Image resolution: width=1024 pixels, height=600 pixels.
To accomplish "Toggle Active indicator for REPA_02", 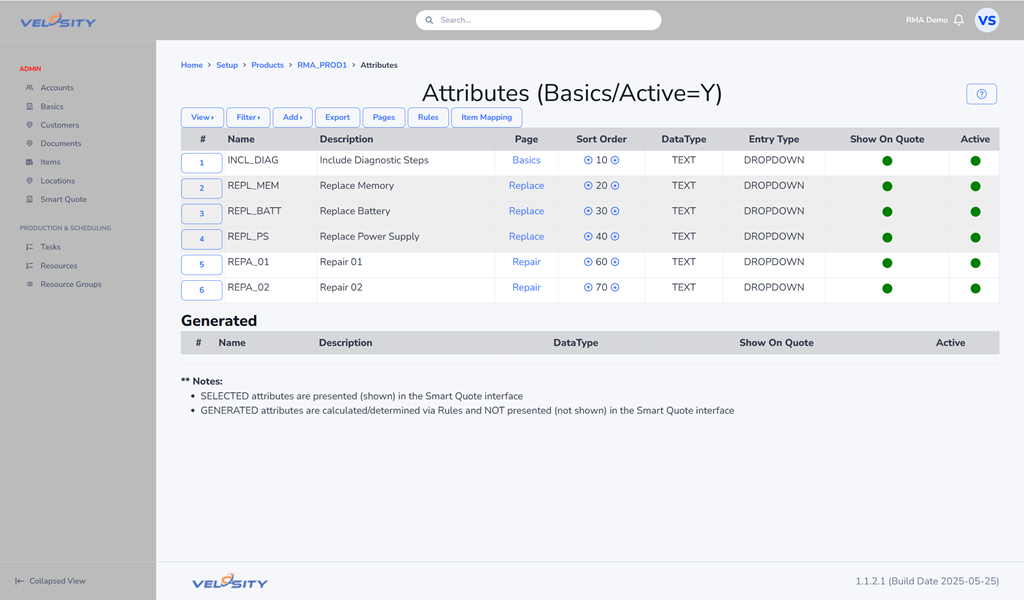I will pyautogui.click(x=975, y=288).
